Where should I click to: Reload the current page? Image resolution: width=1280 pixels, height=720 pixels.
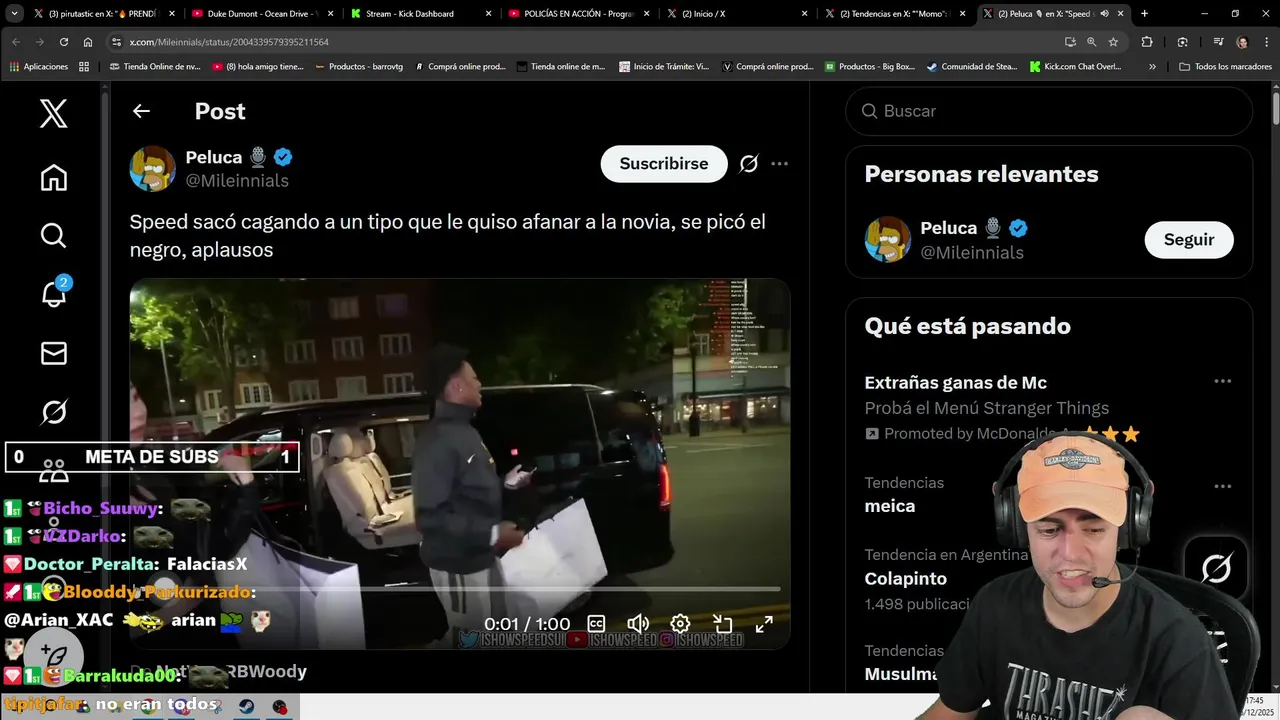(x=64, y=42)
